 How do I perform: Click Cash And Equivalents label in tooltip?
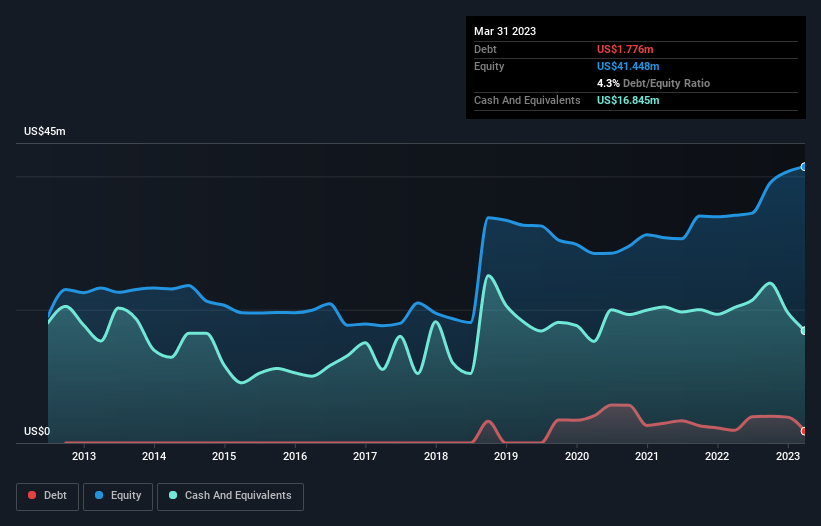[x=527, y=100]
